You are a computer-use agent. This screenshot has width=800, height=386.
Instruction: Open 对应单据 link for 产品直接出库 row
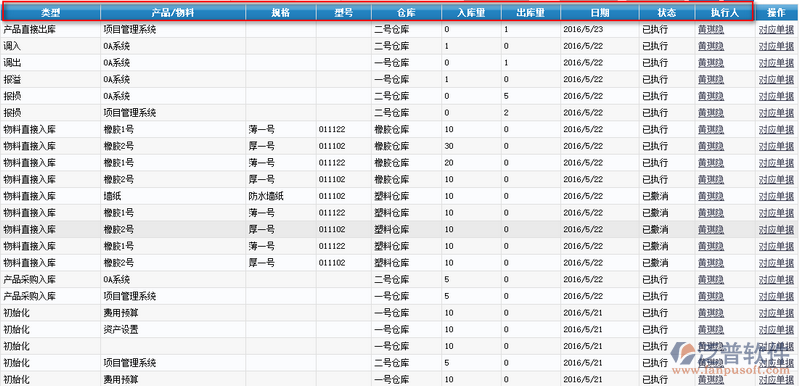coord(776,30)
